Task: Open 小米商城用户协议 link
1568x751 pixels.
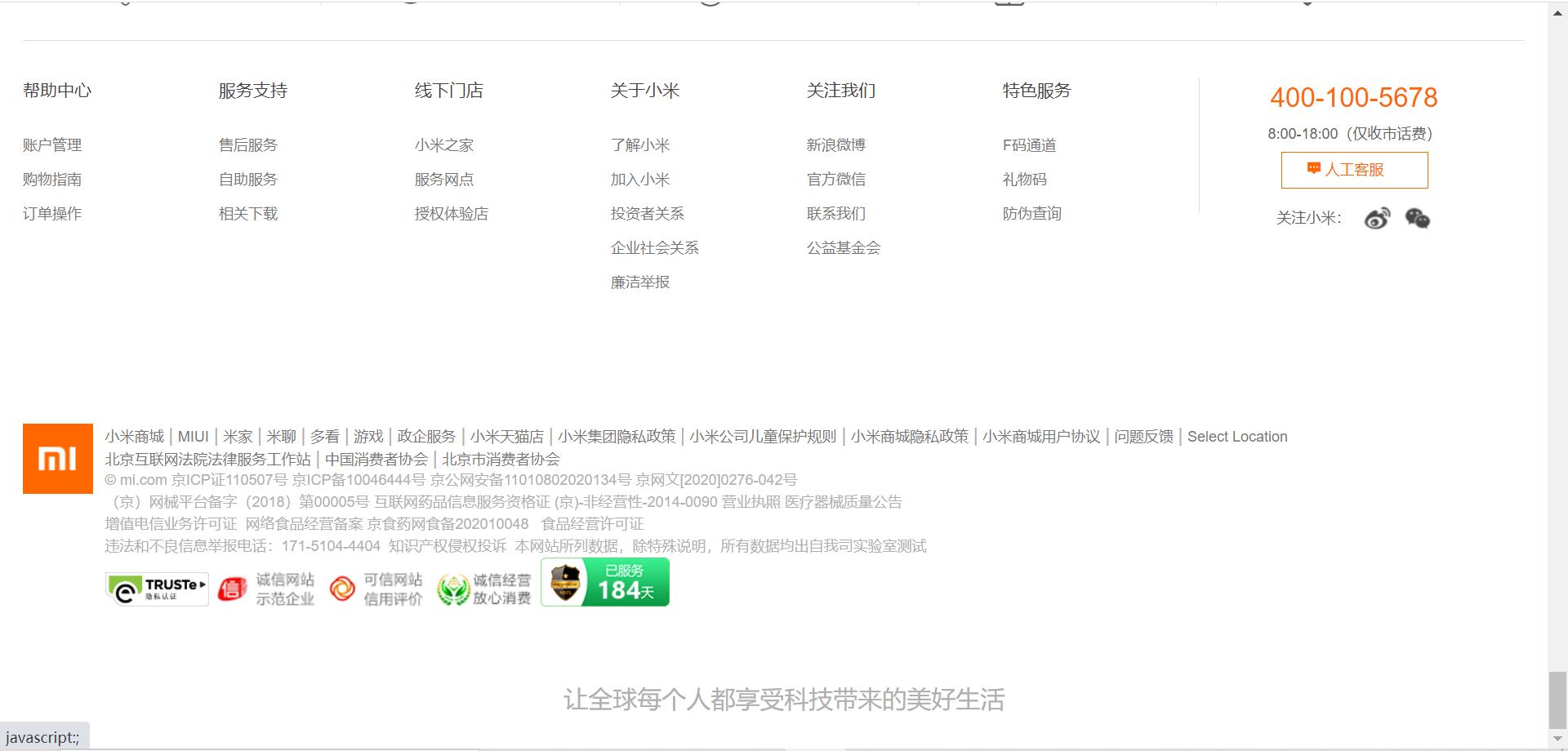Action: [1042, 437]
